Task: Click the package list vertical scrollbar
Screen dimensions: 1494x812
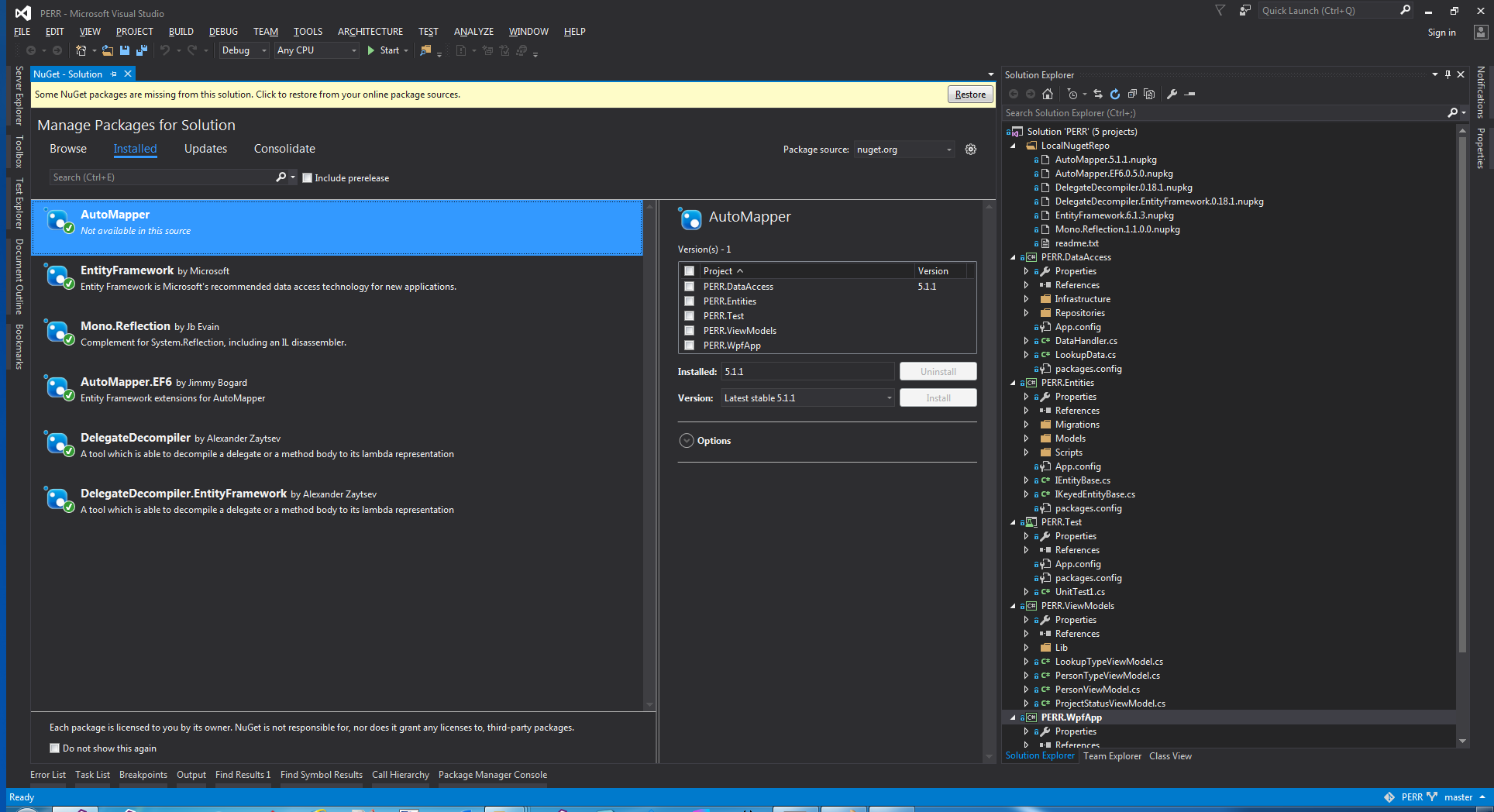Action: pos(649,456)
